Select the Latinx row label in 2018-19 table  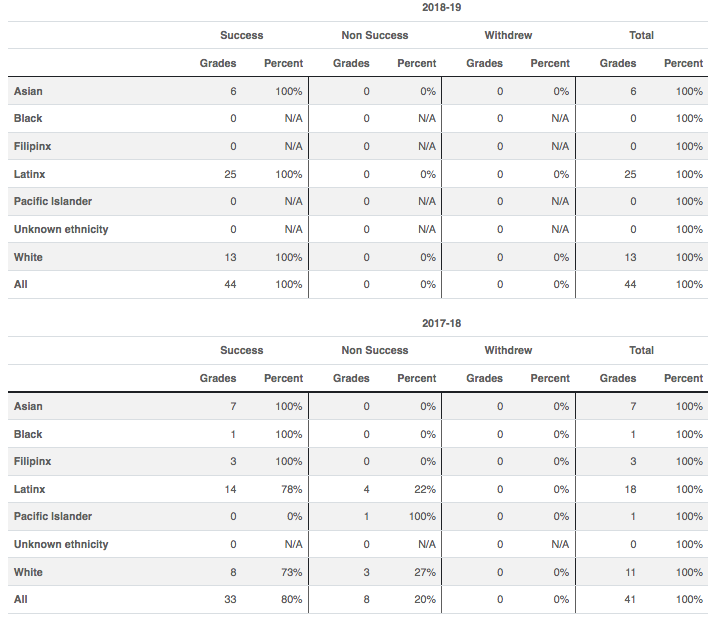pos(29,174)
